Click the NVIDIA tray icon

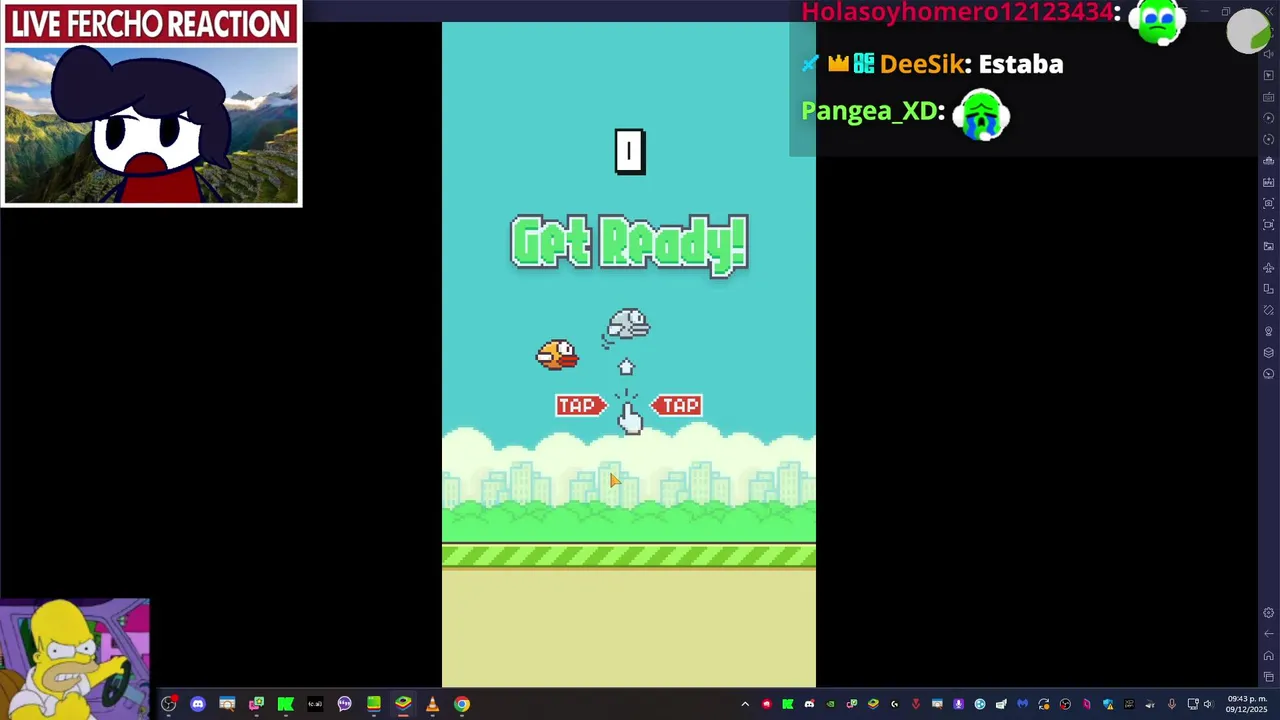830,704
